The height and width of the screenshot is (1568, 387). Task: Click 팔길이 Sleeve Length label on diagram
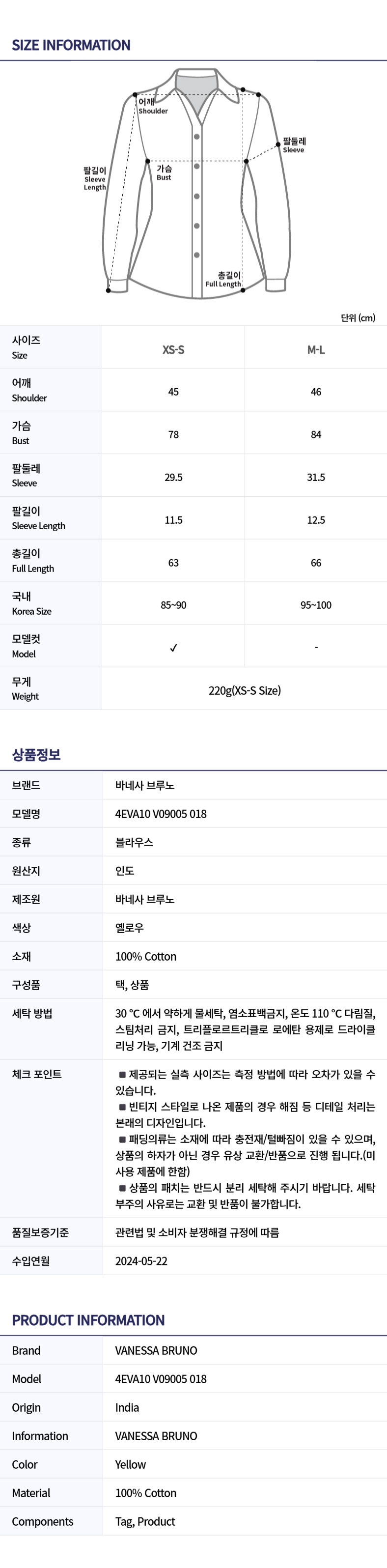coord(95,179)
